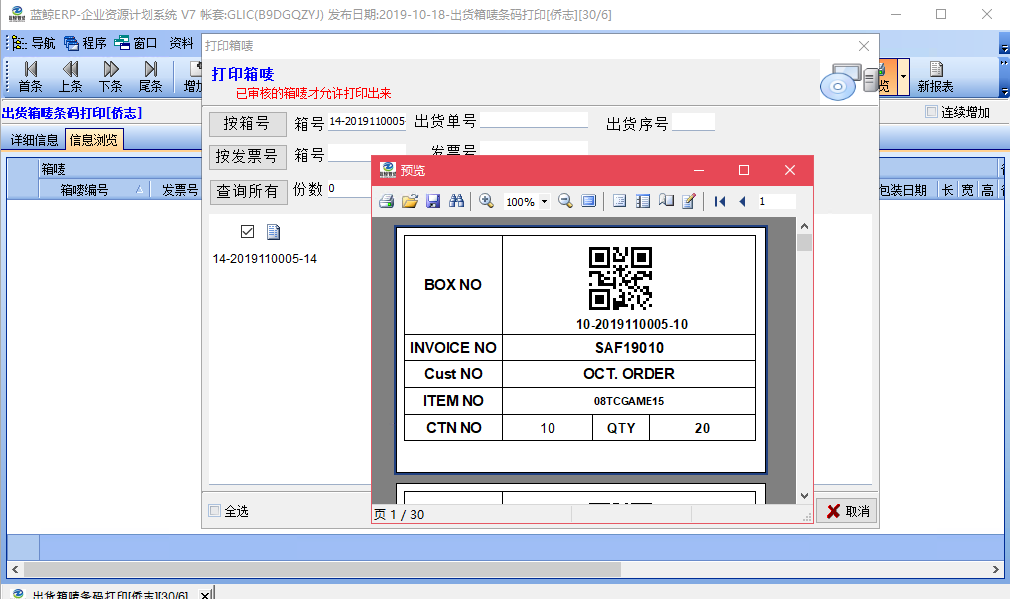
Task: Uncheck the checkbox above box 14-2019110005-14
Action: 247,231
